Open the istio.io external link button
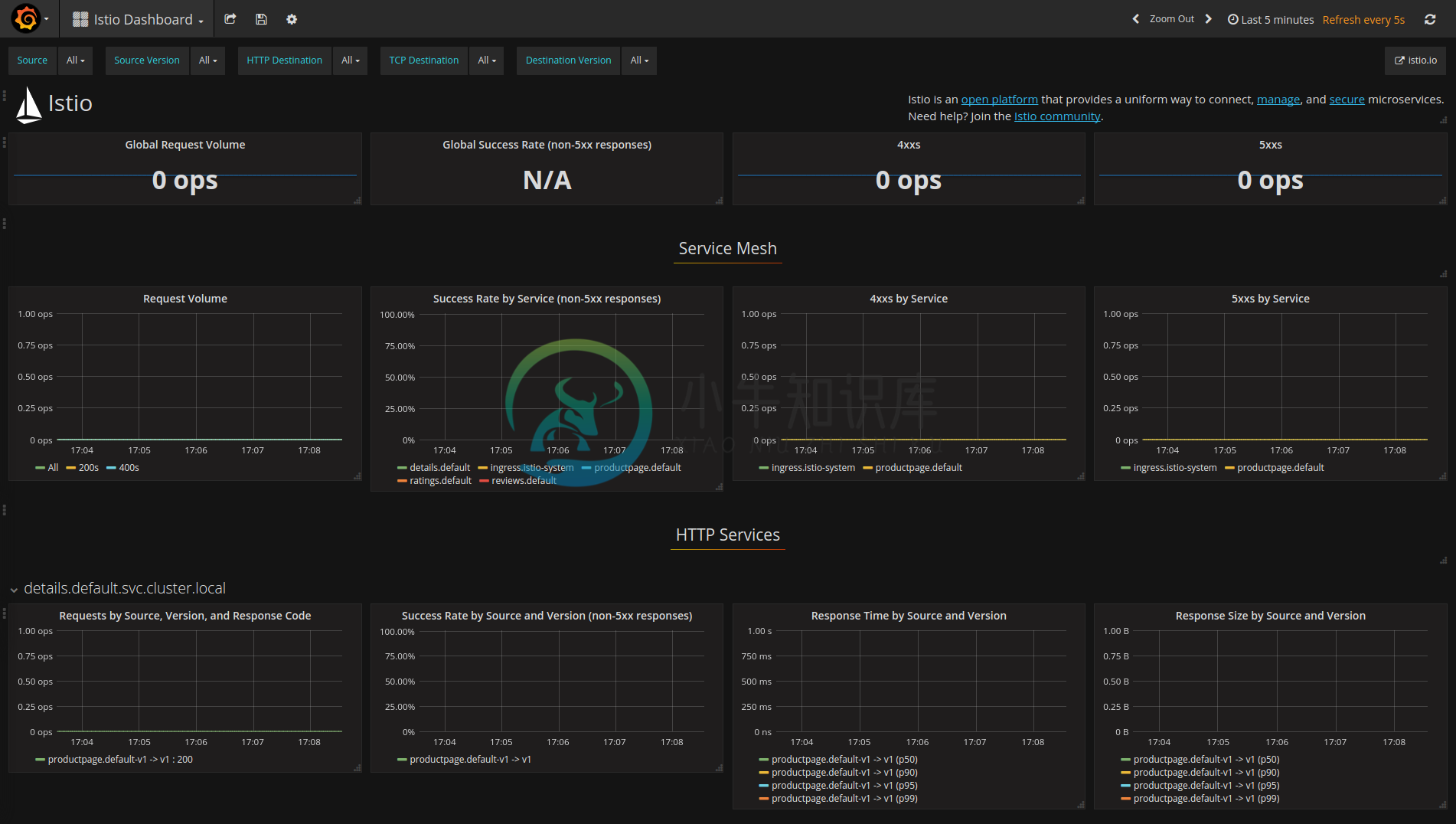 1415,60
